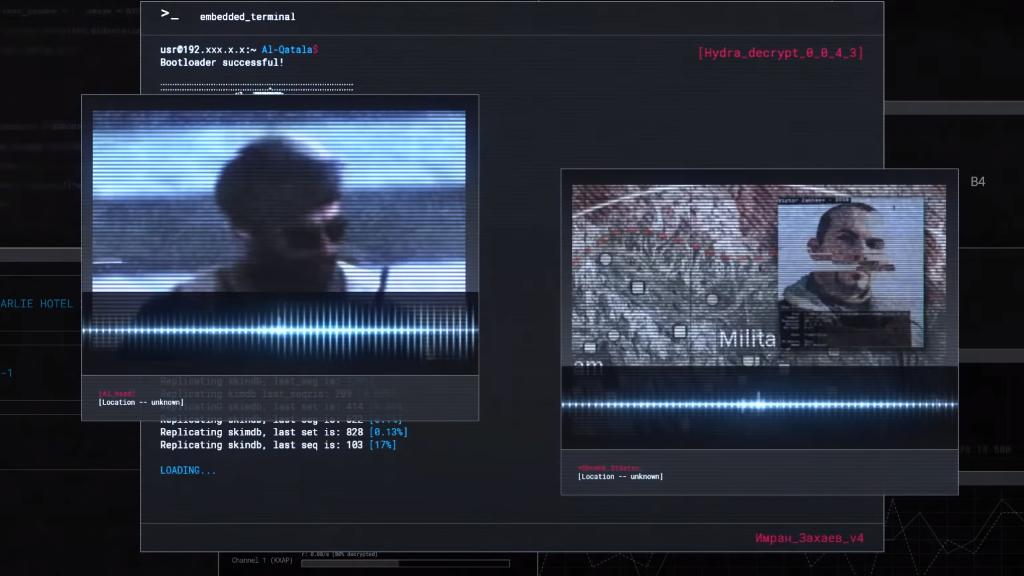1024x576 pixels.
Task: Click the red Имран_Захаев_v4 label
Action: (x=809, y=538)
